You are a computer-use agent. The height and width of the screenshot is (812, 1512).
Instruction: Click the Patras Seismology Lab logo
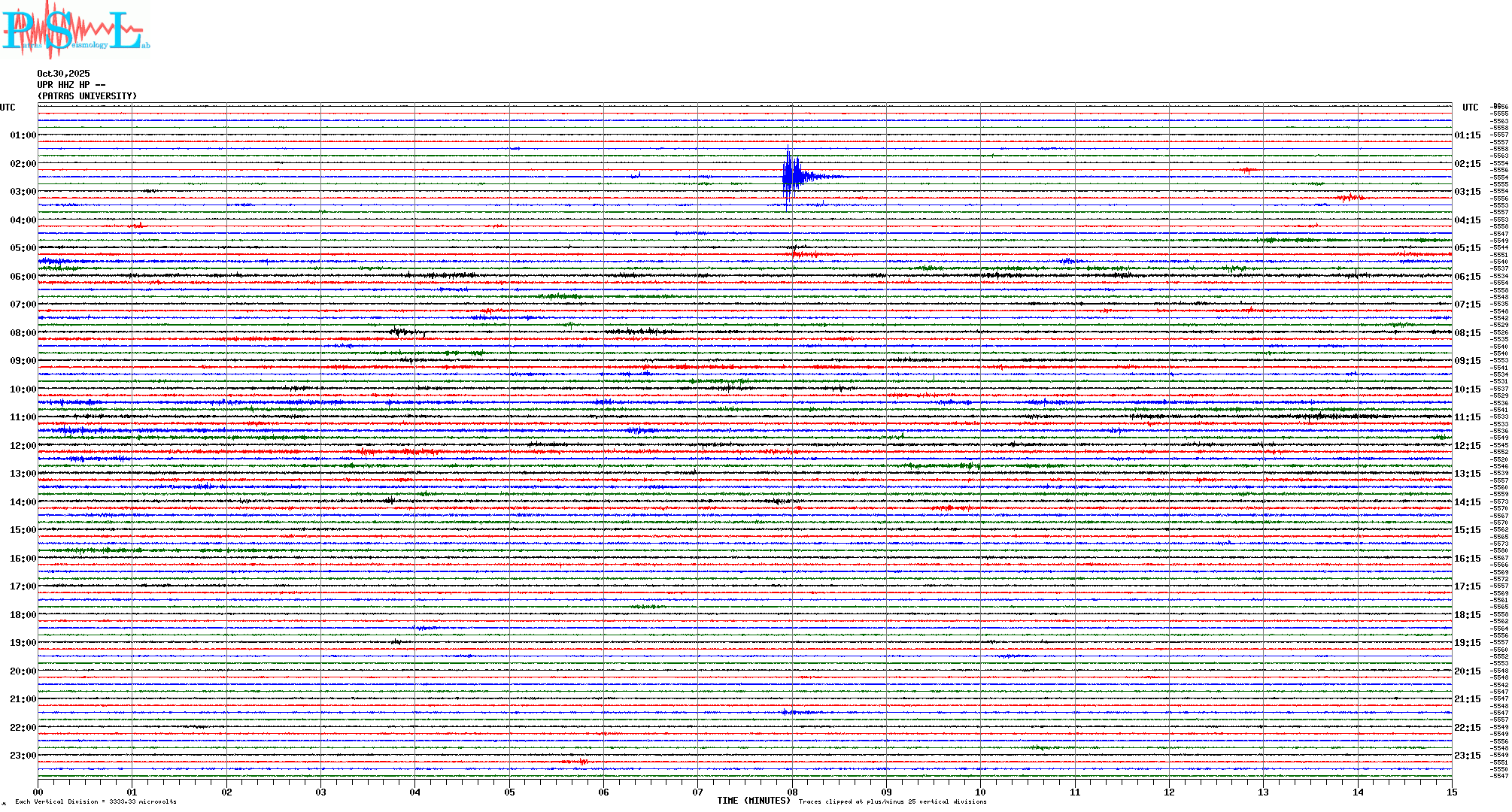[x=75, y=30]
